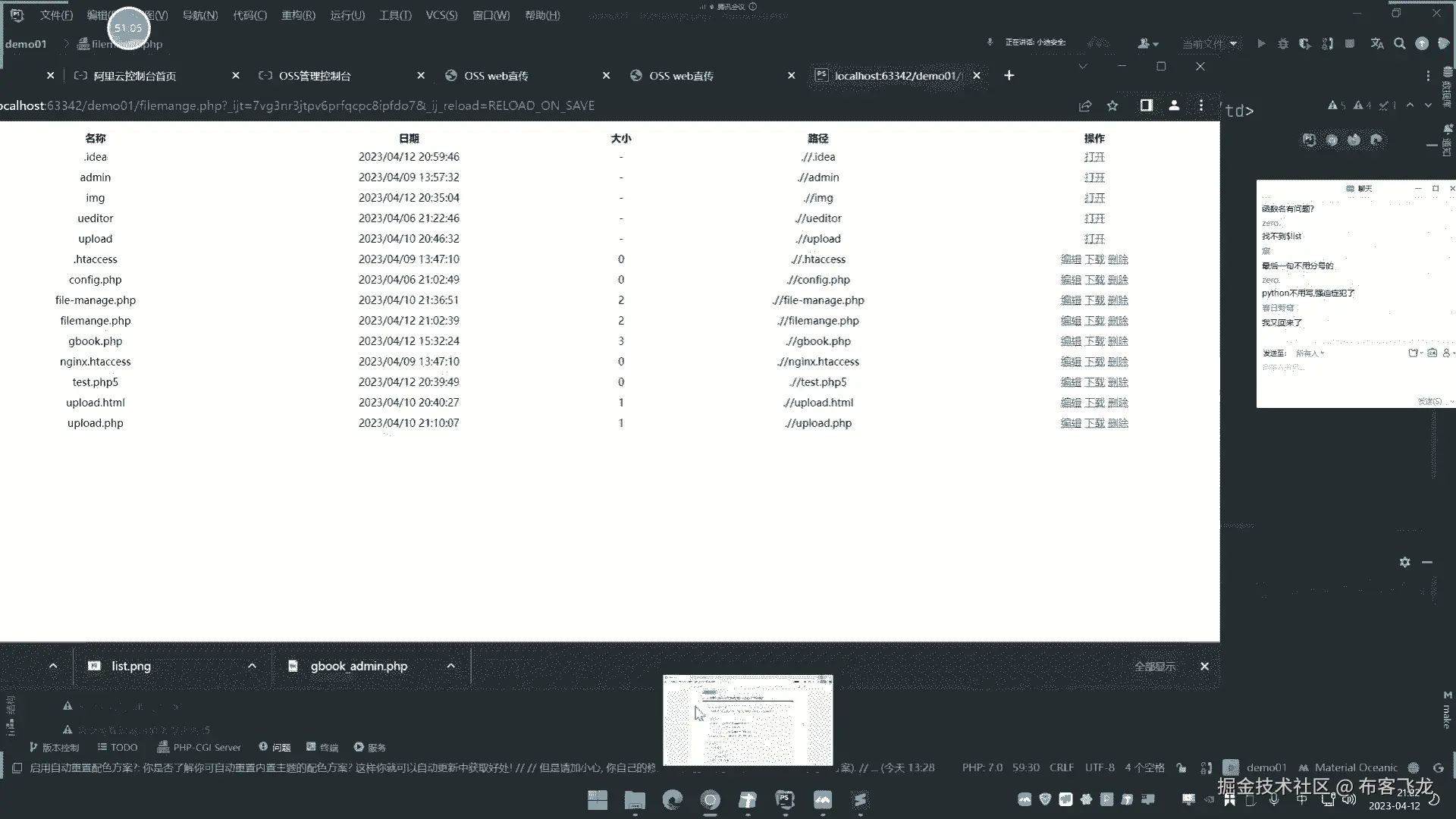Expand the list.png download options chevron

pyautogui.click(x=252, y=666)
